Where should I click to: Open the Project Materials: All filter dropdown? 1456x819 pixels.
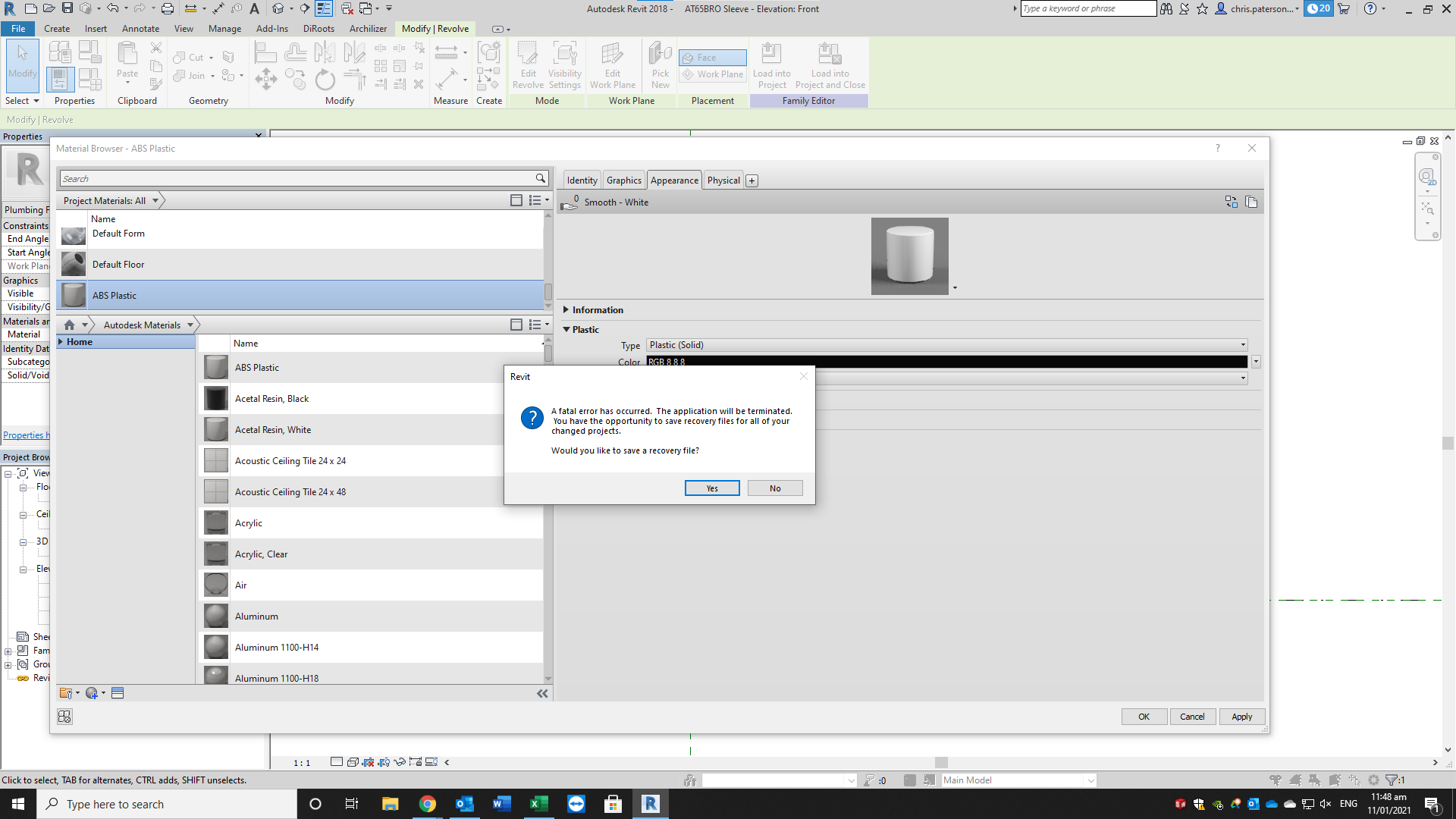(x=155, y=200)
